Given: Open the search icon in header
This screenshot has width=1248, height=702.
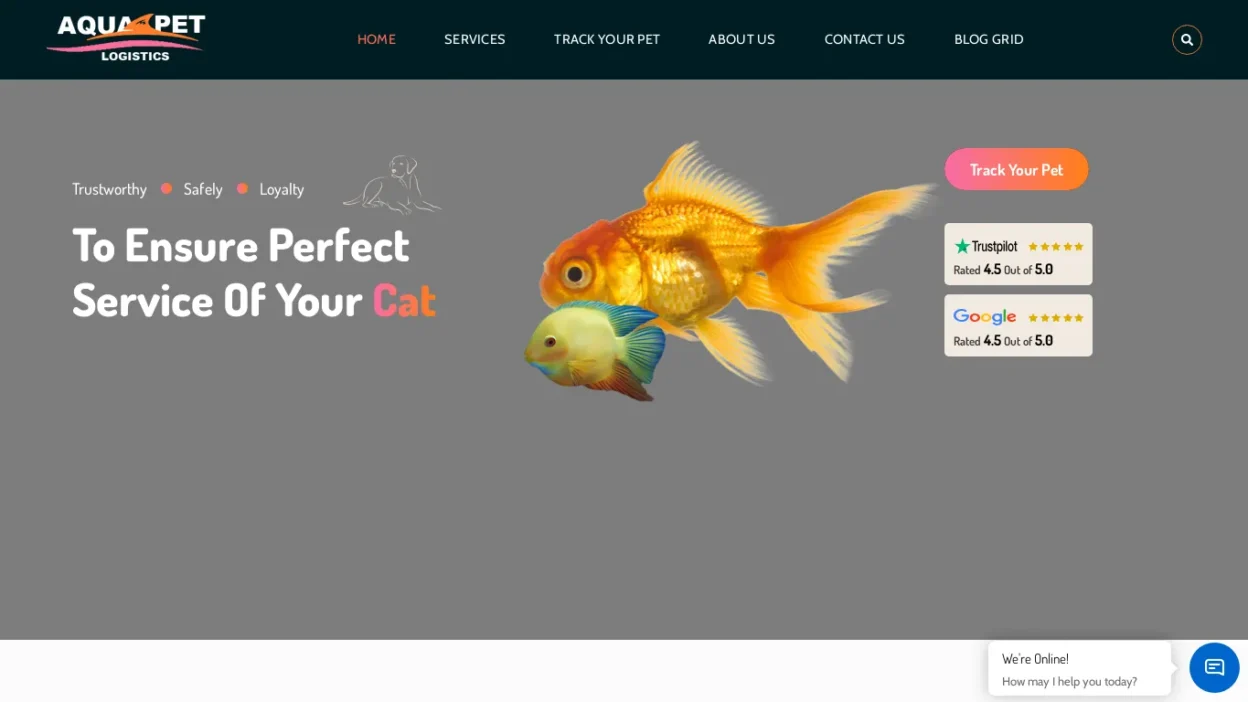Looking at the screenshot, I should point(1186,40).
